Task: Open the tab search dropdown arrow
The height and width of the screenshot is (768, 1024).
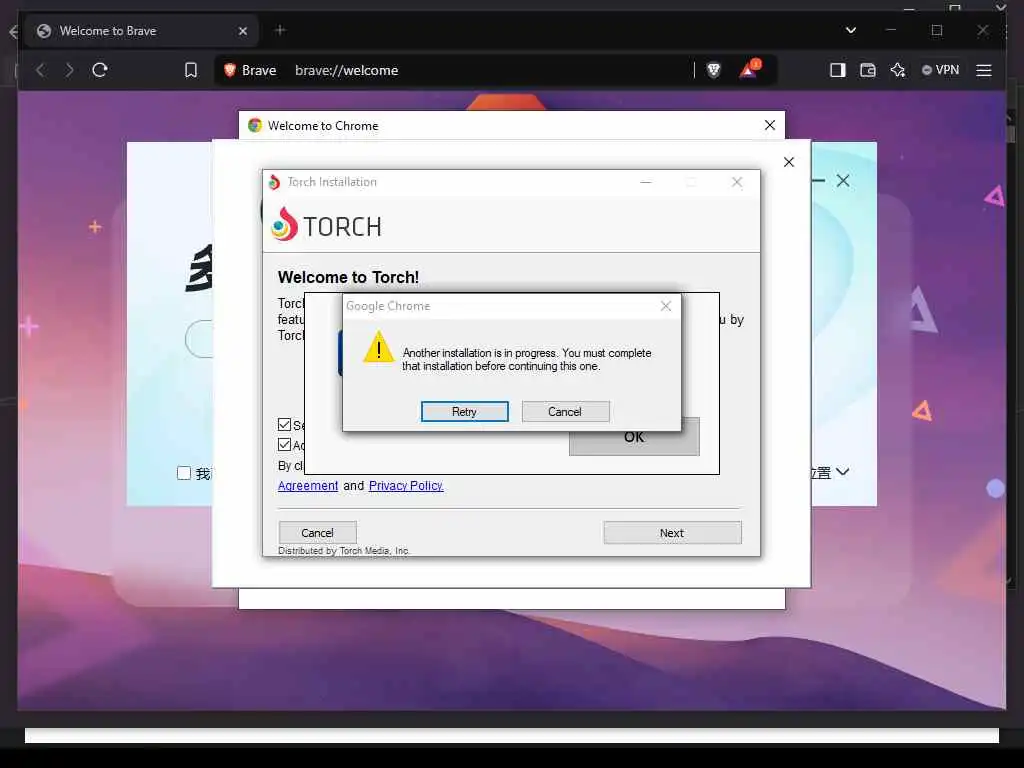Action: click(x=850, y=30)
